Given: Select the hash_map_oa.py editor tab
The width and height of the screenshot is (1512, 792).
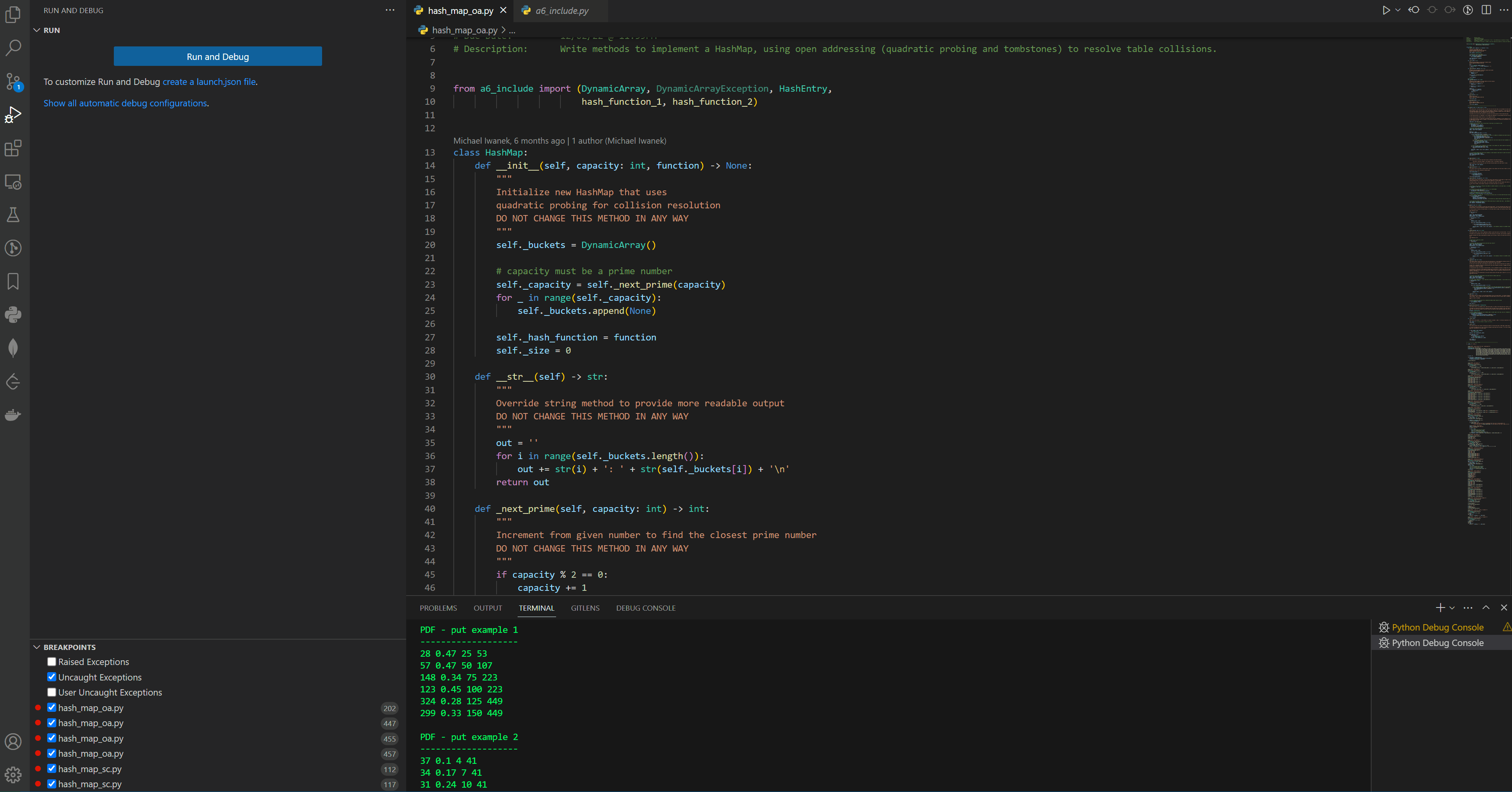Looking at the screenshot, I should (460, 11).
